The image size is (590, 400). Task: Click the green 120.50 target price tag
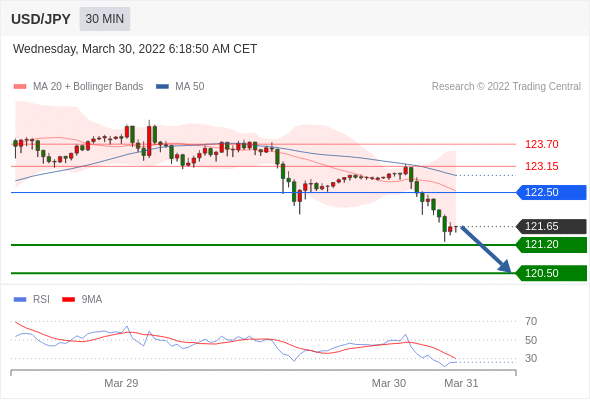point(551,273)
